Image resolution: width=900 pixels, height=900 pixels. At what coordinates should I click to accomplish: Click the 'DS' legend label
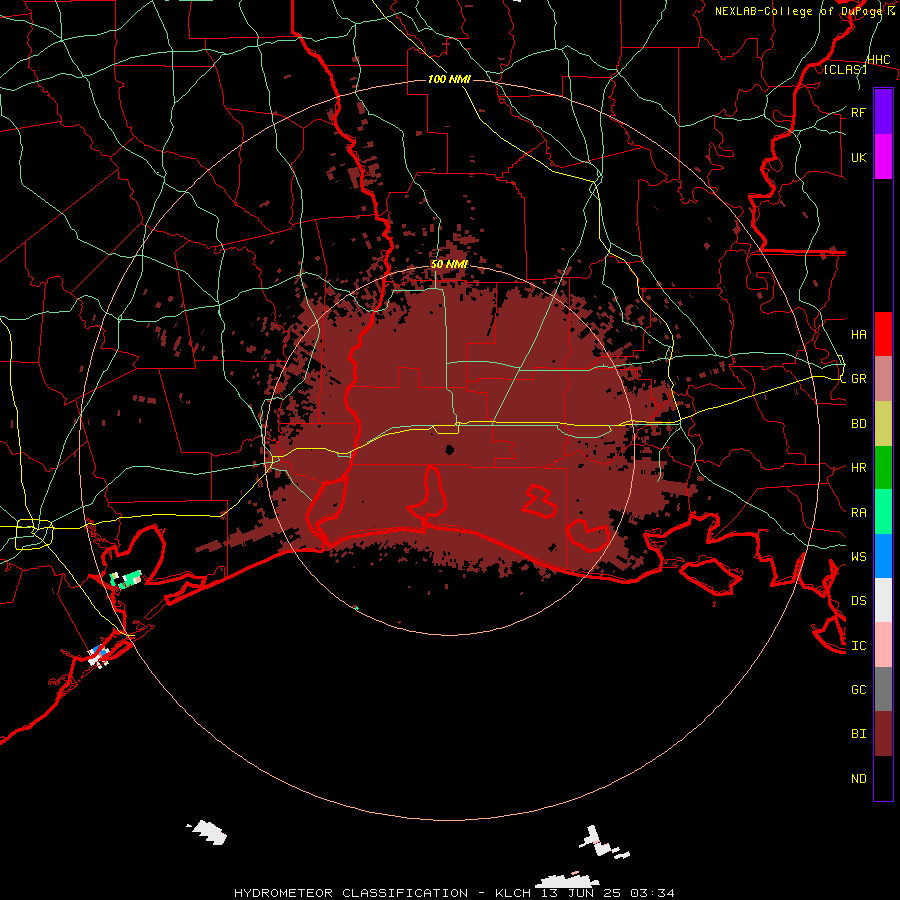859,601
